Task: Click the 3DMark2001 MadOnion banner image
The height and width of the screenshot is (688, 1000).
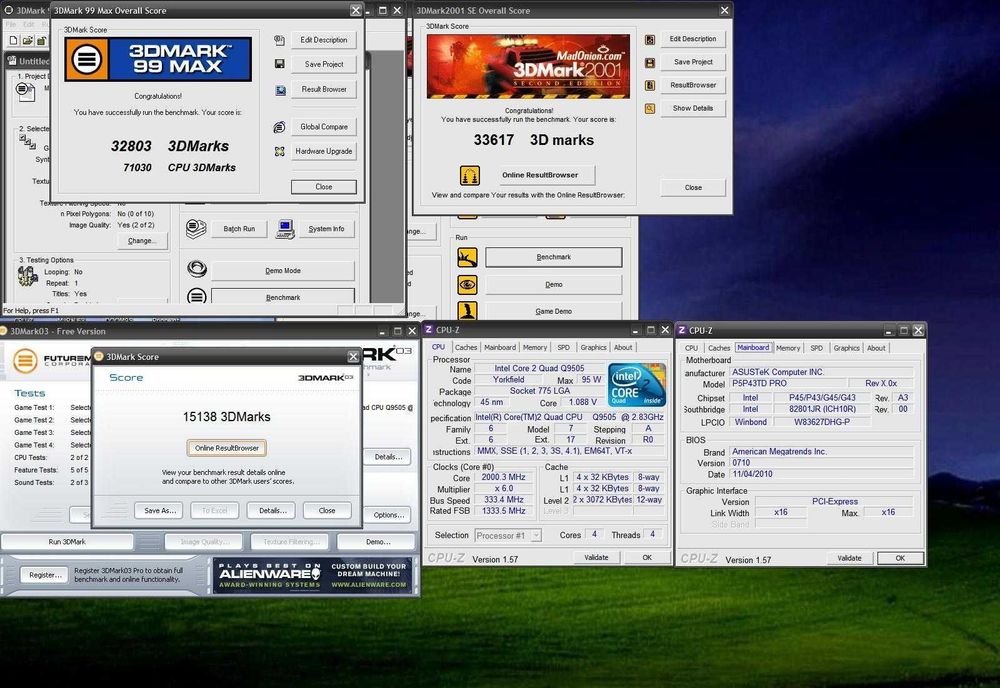Action: 528,66
